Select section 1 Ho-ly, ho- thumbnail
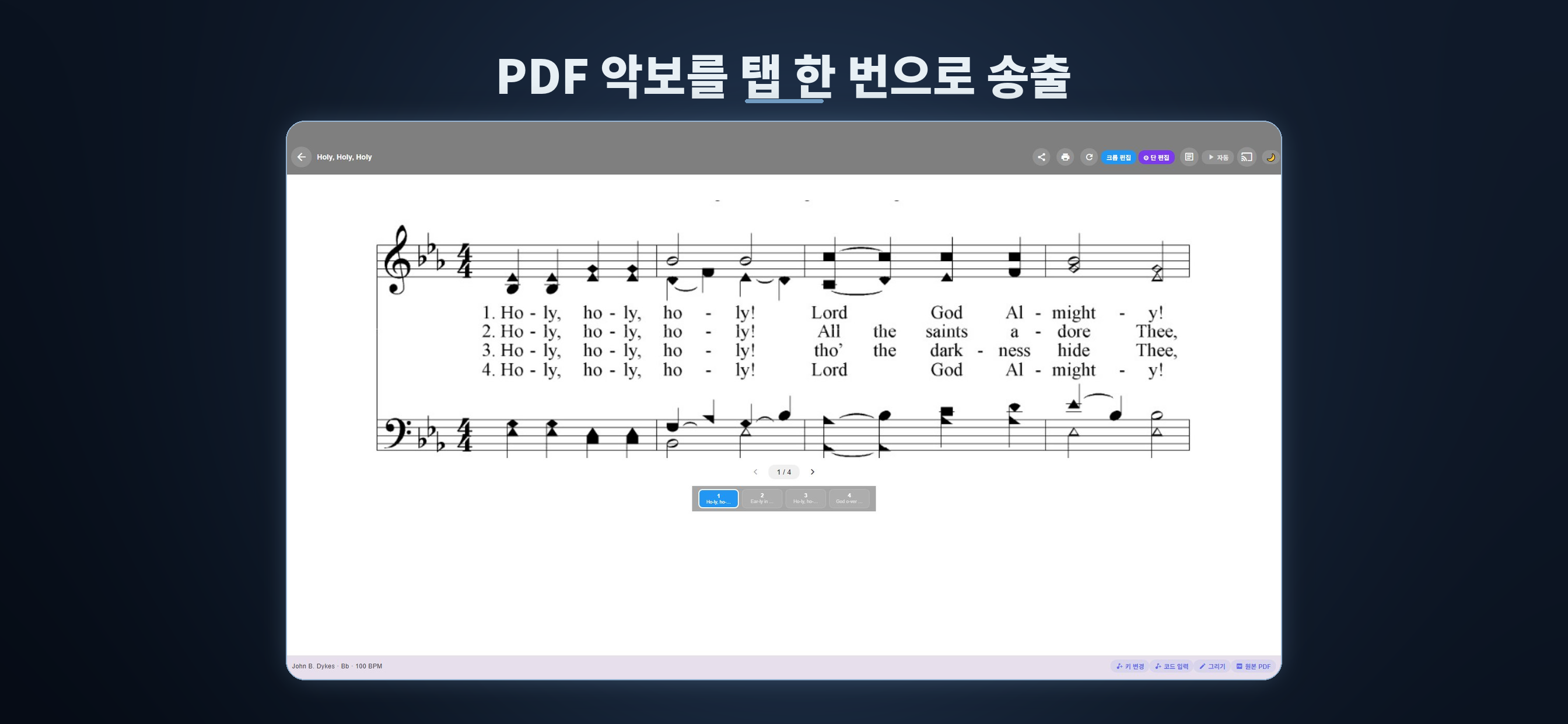Image resolution: width=1568 pixels, height=724 pixels. pyautogui.click(x=718, y=499)
